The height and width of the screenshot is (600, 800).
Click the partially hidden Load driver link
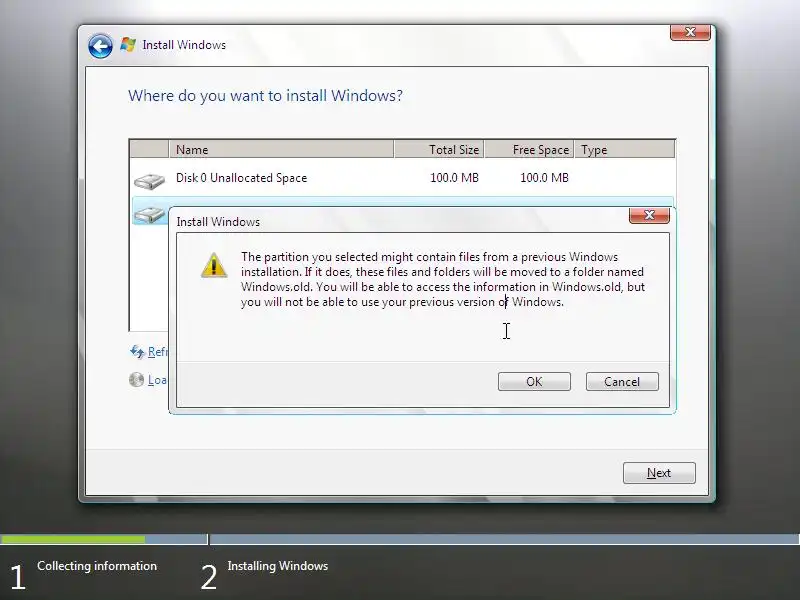tap(157, 380)
